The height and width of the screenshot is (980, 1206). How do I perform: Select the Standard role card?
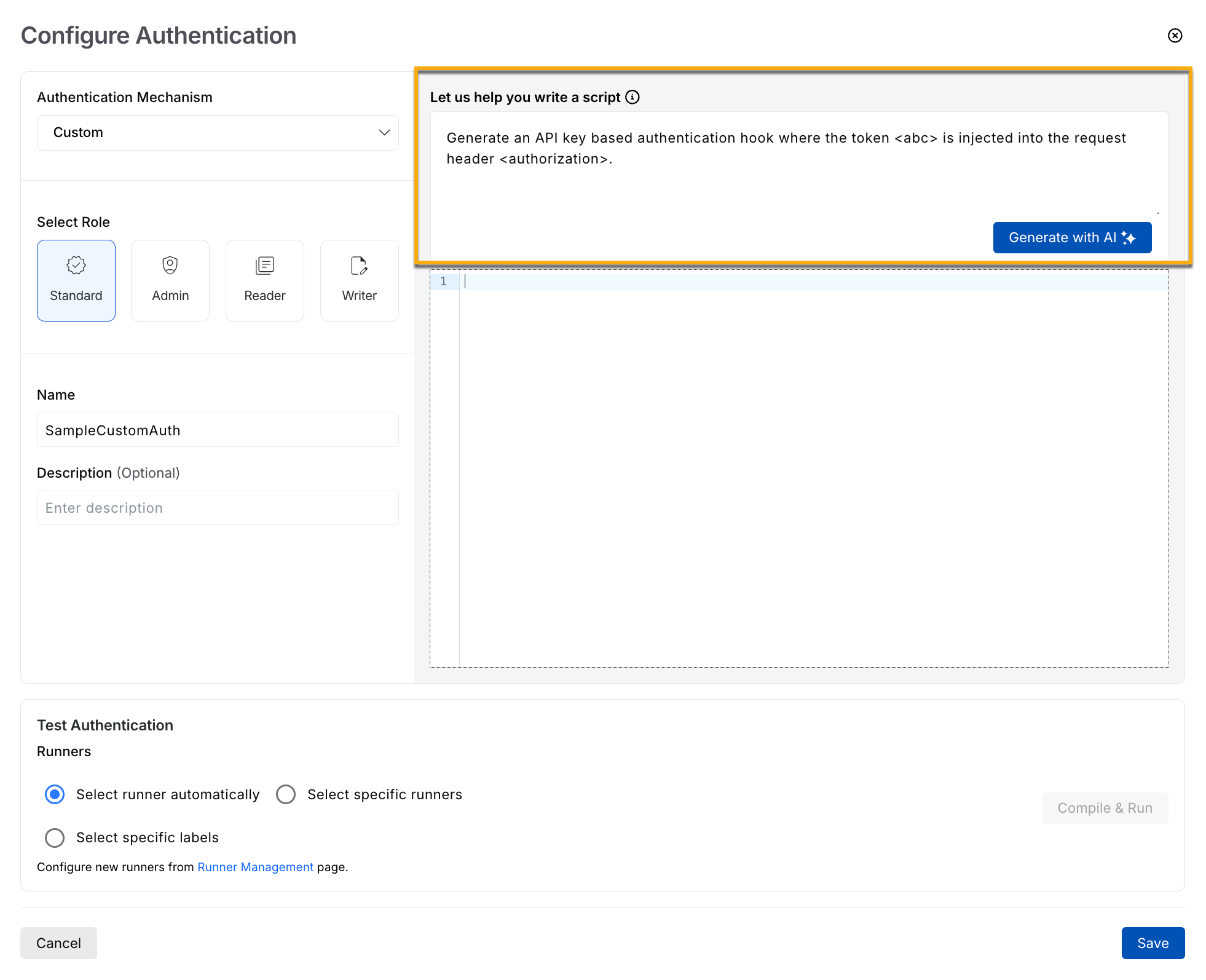coord(76,280)
